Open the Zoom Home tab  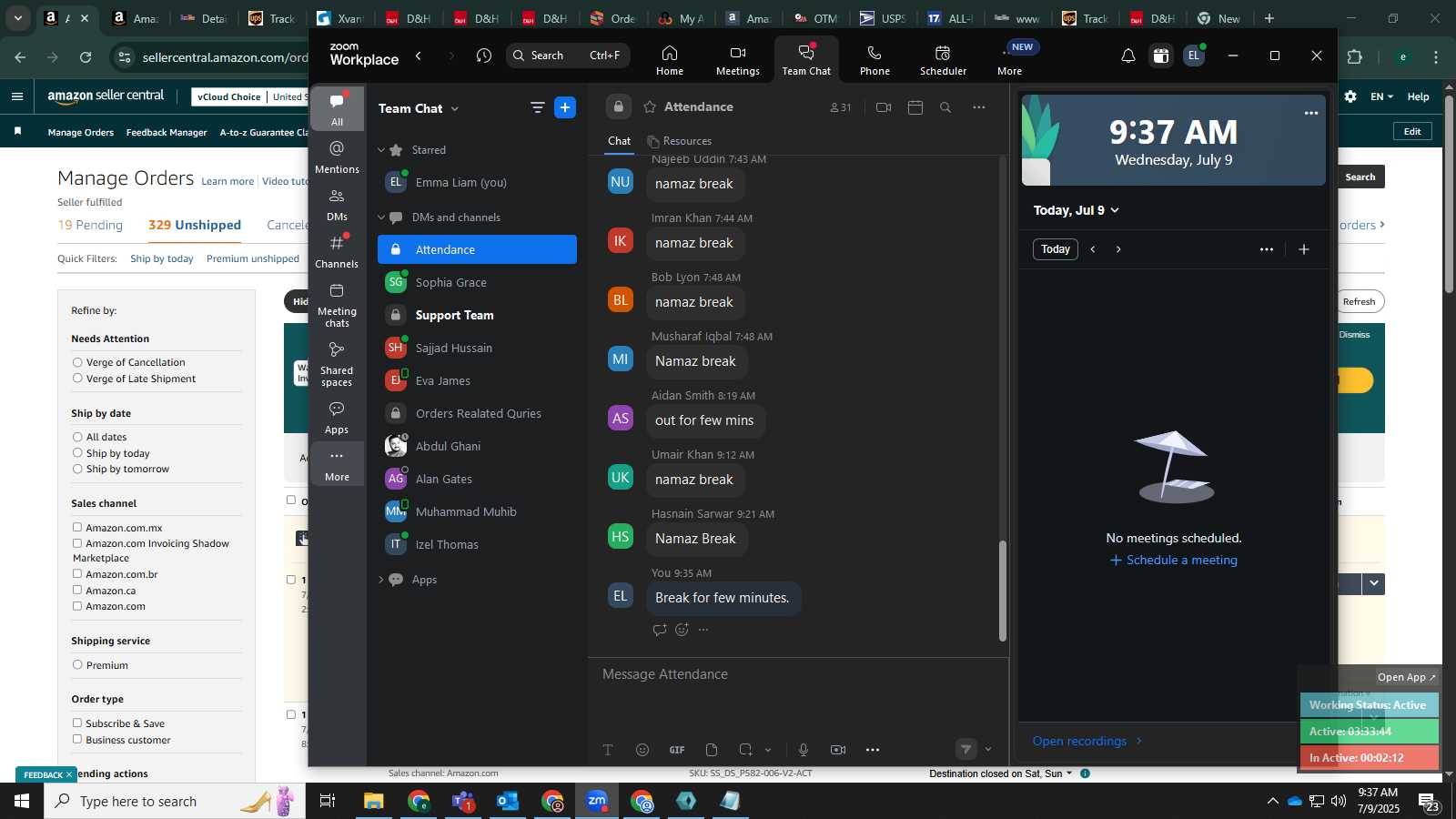(x=669, y=60)
